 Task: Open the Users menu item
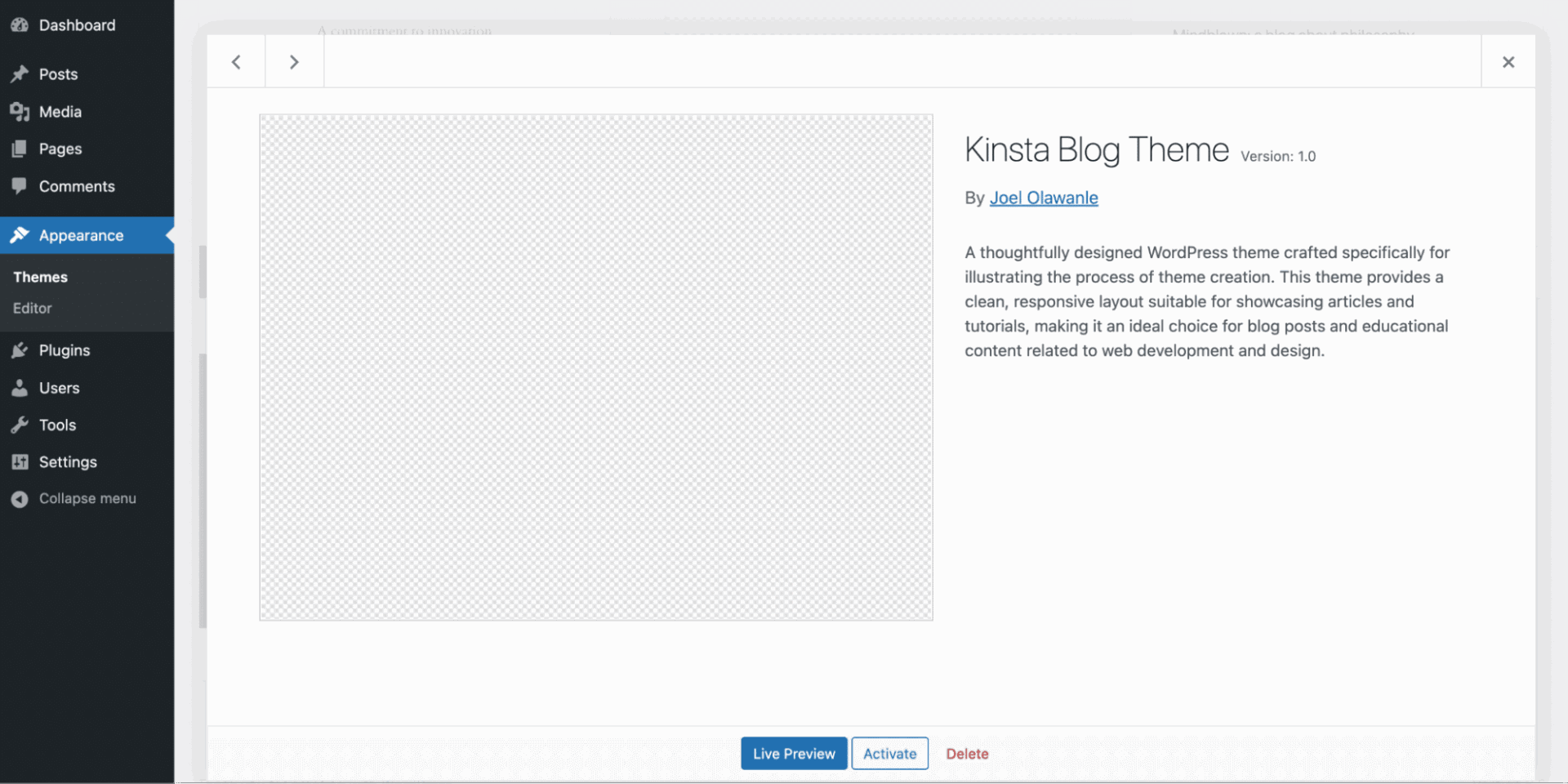pos(87,388)
